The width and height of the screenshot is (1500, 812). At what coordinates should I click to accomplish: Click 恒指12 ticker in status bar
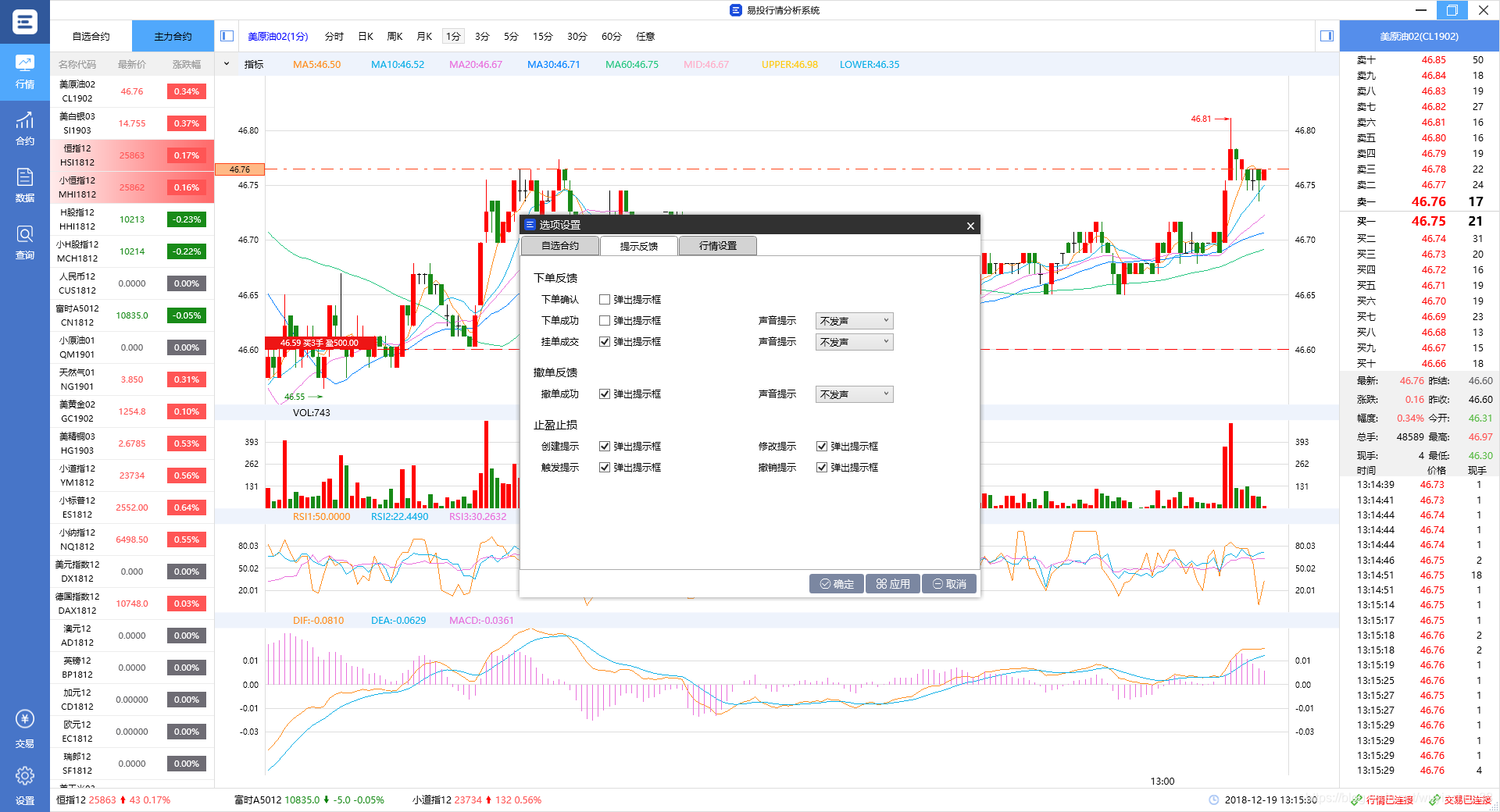(x=112, y=800)
